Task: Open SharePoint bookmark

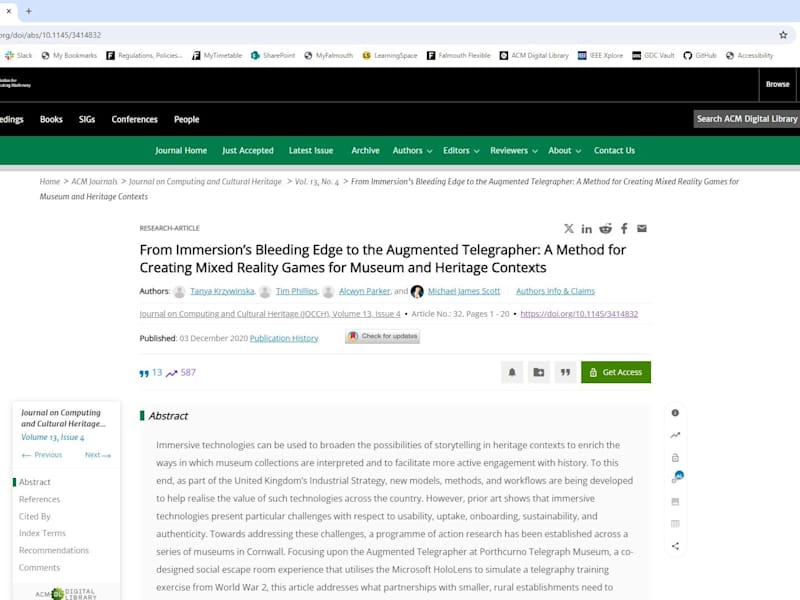Action: point(273,55)
